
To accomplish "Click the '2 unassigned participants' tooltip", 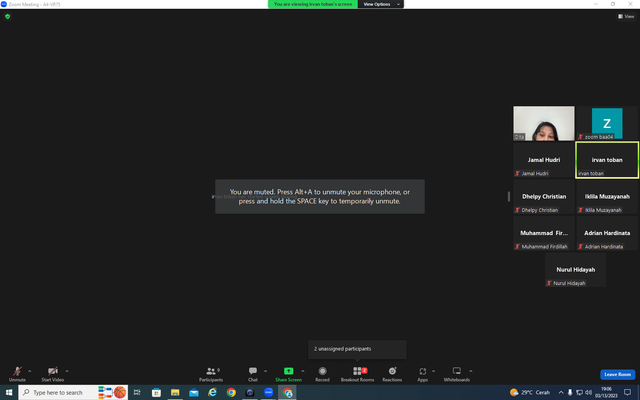I will pos(357,349).
